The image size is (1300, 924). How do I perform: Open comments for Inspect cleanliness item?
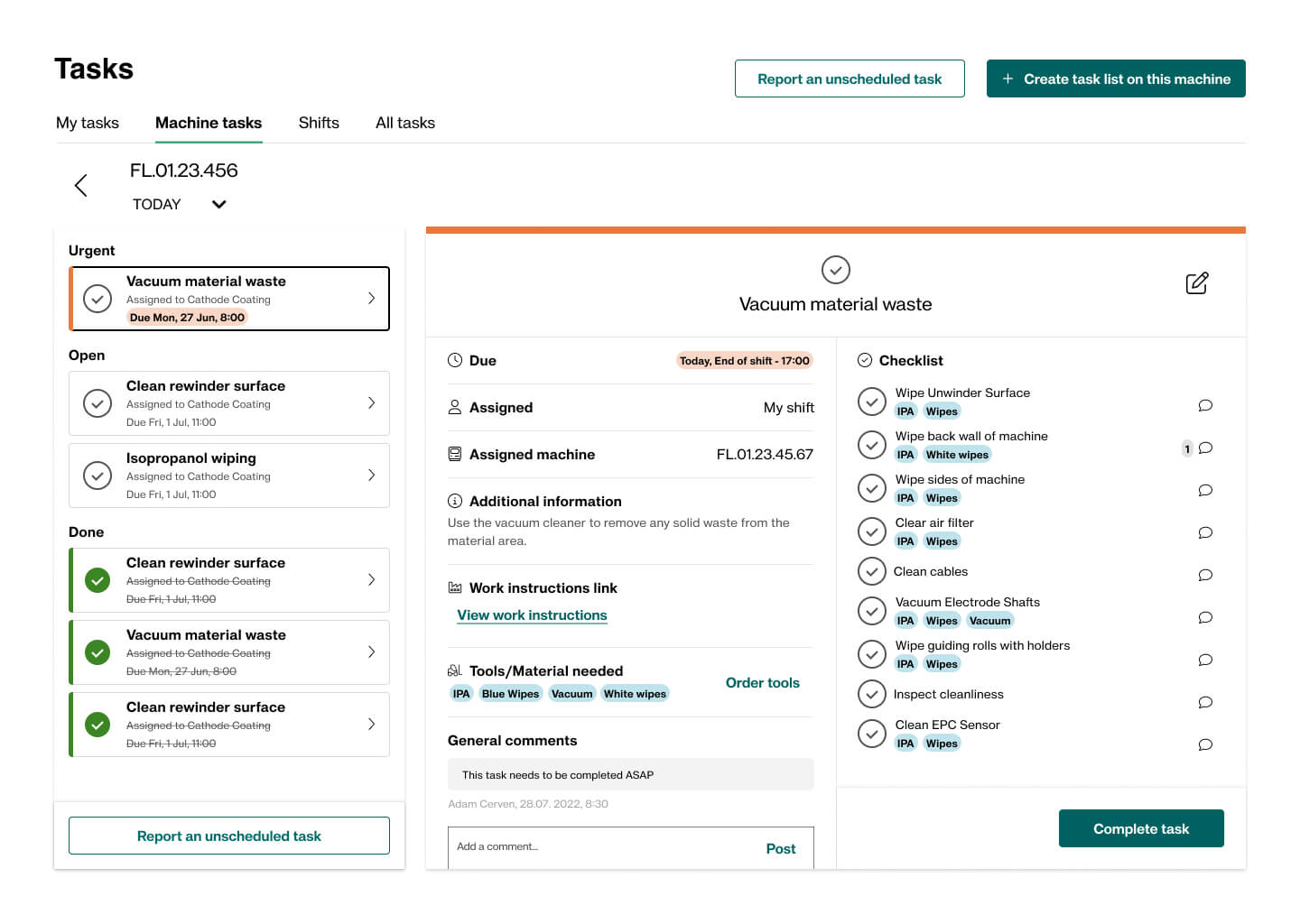pos(1204,702)
